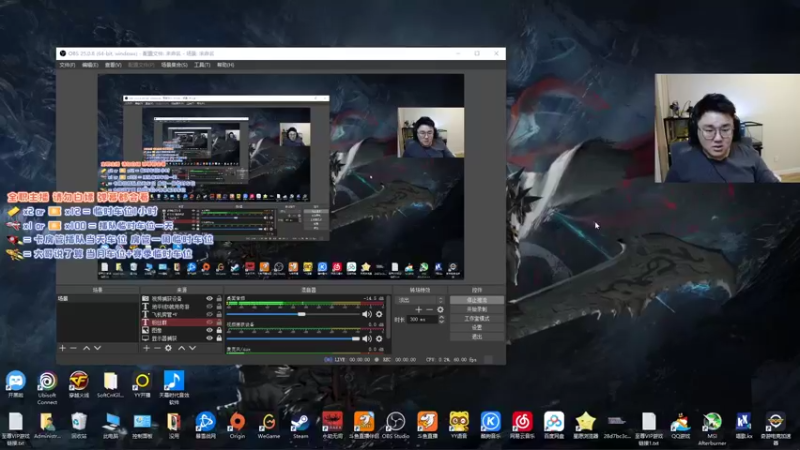Open video capture device audio settings gear
Screen dimensions: 800x450
[379, 338]
